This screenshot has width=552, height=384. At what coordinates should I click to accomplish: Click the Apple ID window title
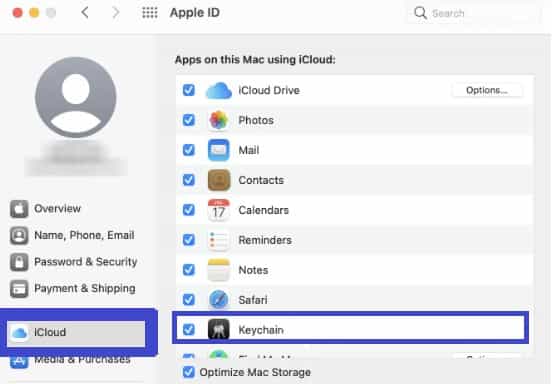[195, 13]
